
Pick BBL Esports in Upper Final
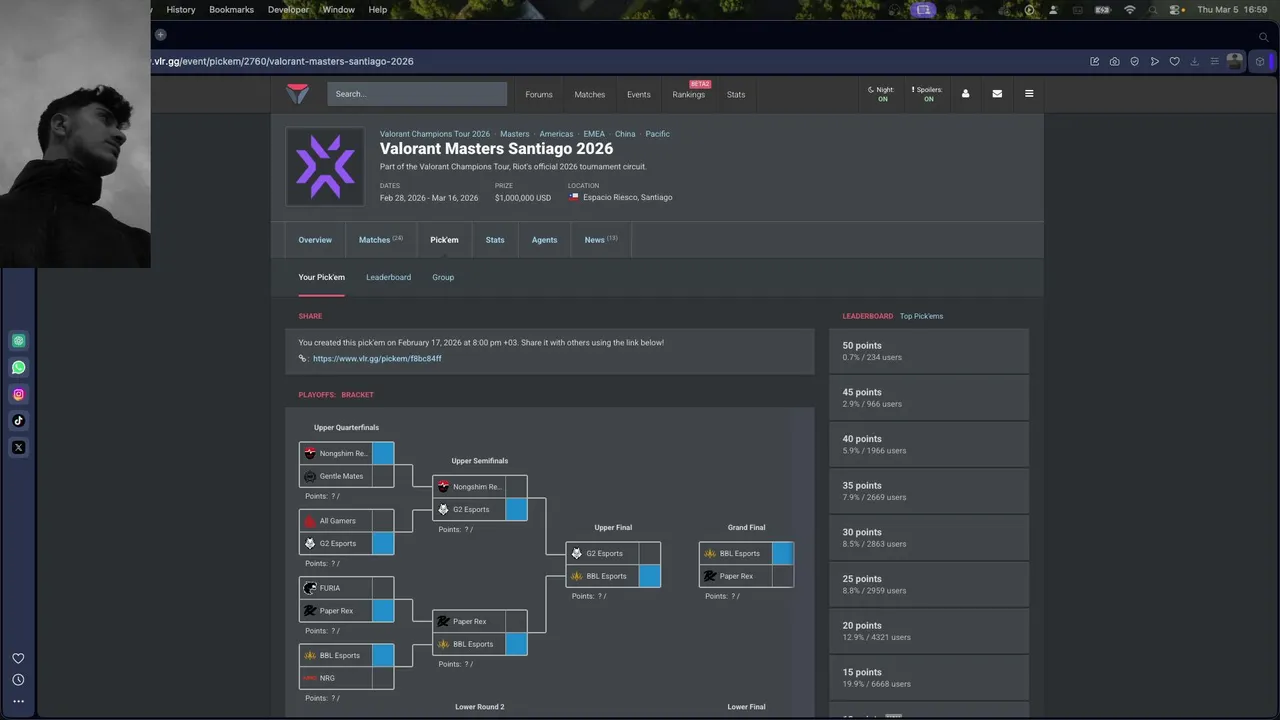[x=613, y=576]
